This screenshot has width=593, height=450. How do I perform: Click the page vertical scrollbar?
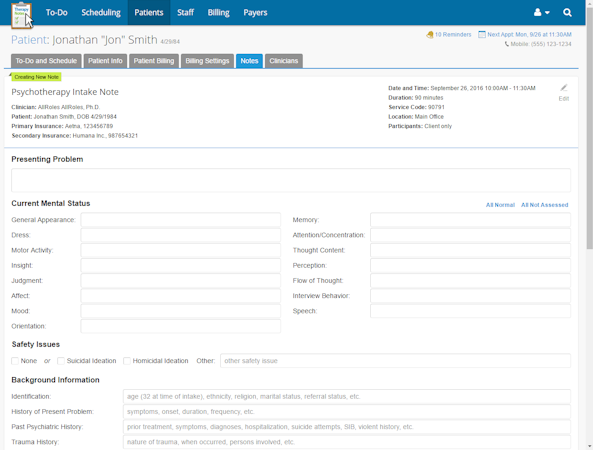tap(589, 129)
